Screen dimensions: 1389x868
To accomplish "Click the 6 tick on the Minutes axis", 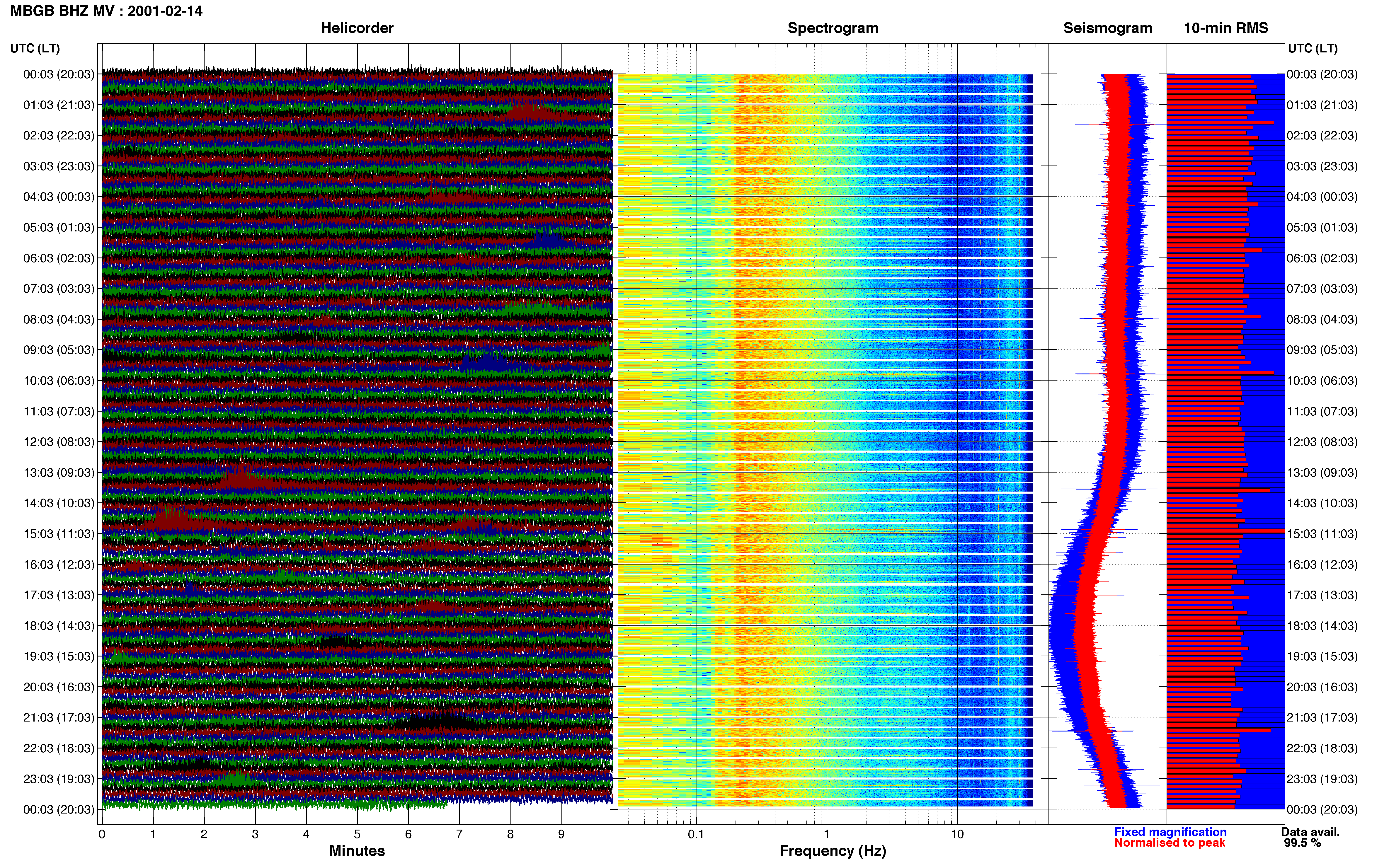I will pyautogui.click(x=408, y=834).
